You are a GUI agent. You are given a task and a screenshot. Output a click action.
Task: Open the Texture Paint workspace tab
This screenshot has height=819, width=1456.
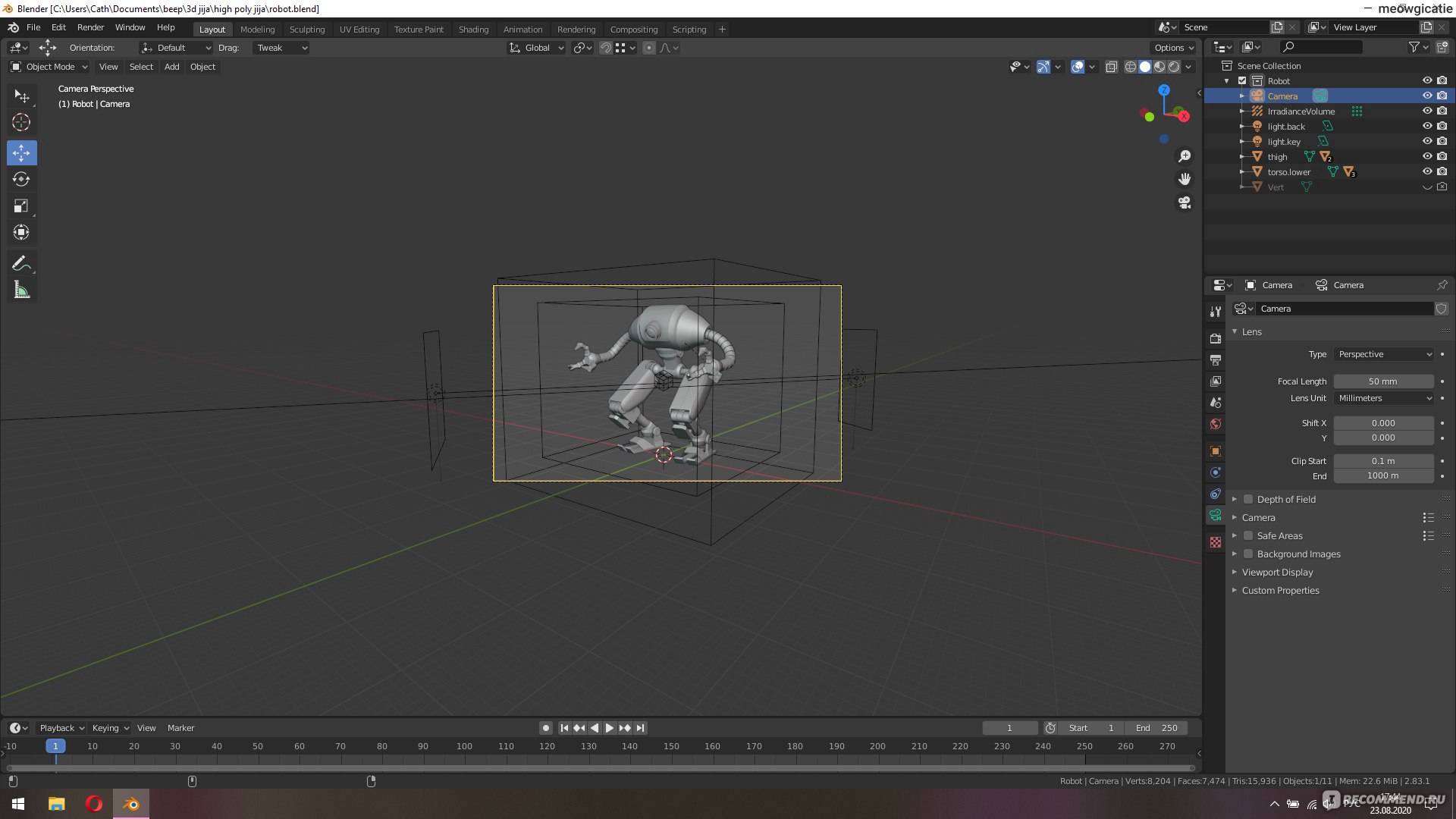tap(418, 28)
